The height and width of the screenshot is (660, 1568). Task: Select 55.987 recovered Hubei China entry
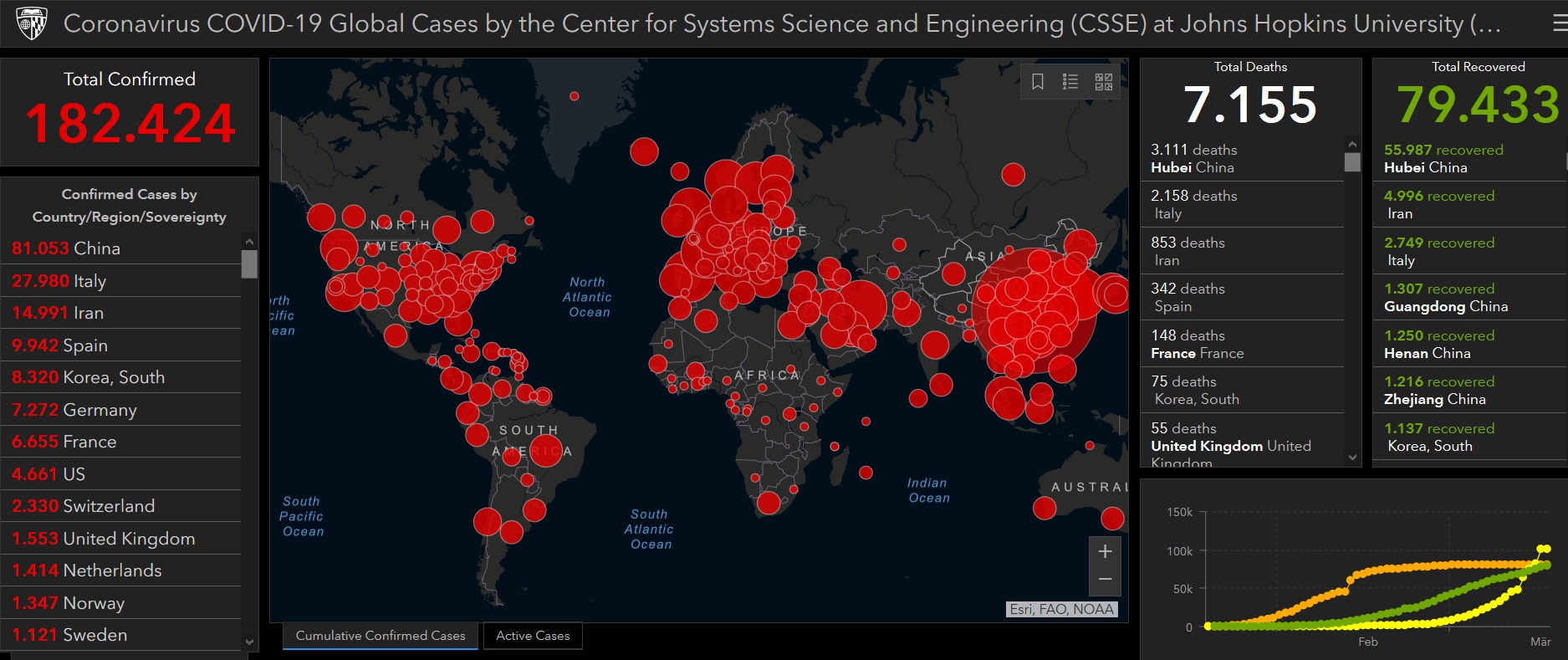1470,158
